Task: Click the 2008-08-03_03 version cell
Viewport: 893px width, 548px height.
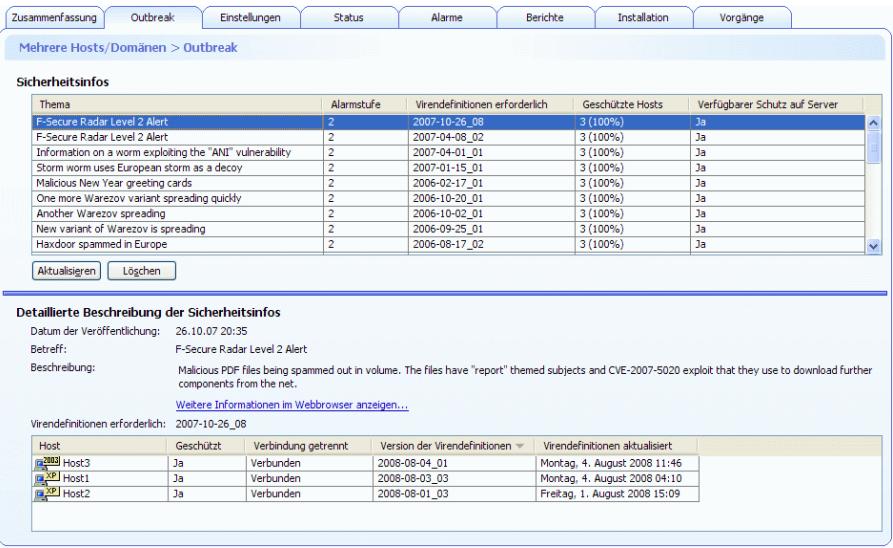Action: pyautogui.click(x=454, y=479)
